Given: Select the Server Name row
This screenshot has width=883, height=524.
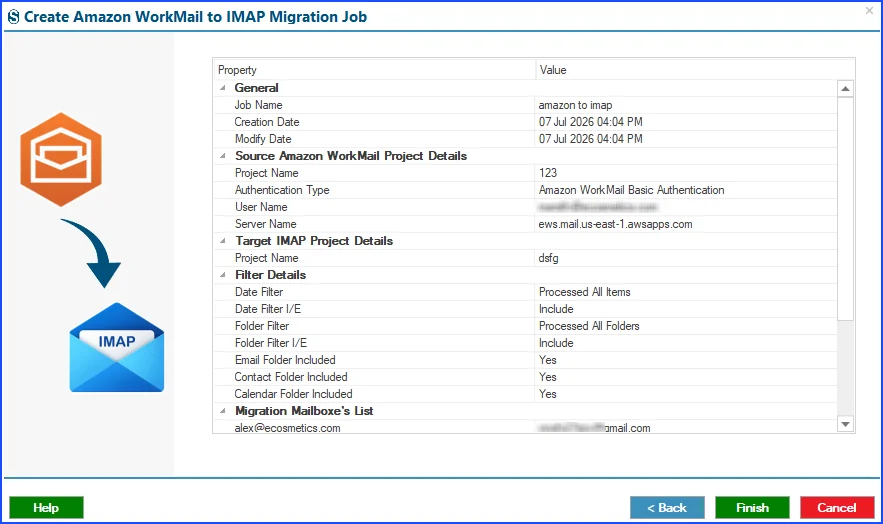Looking at the screenshot, I should 525,224.
